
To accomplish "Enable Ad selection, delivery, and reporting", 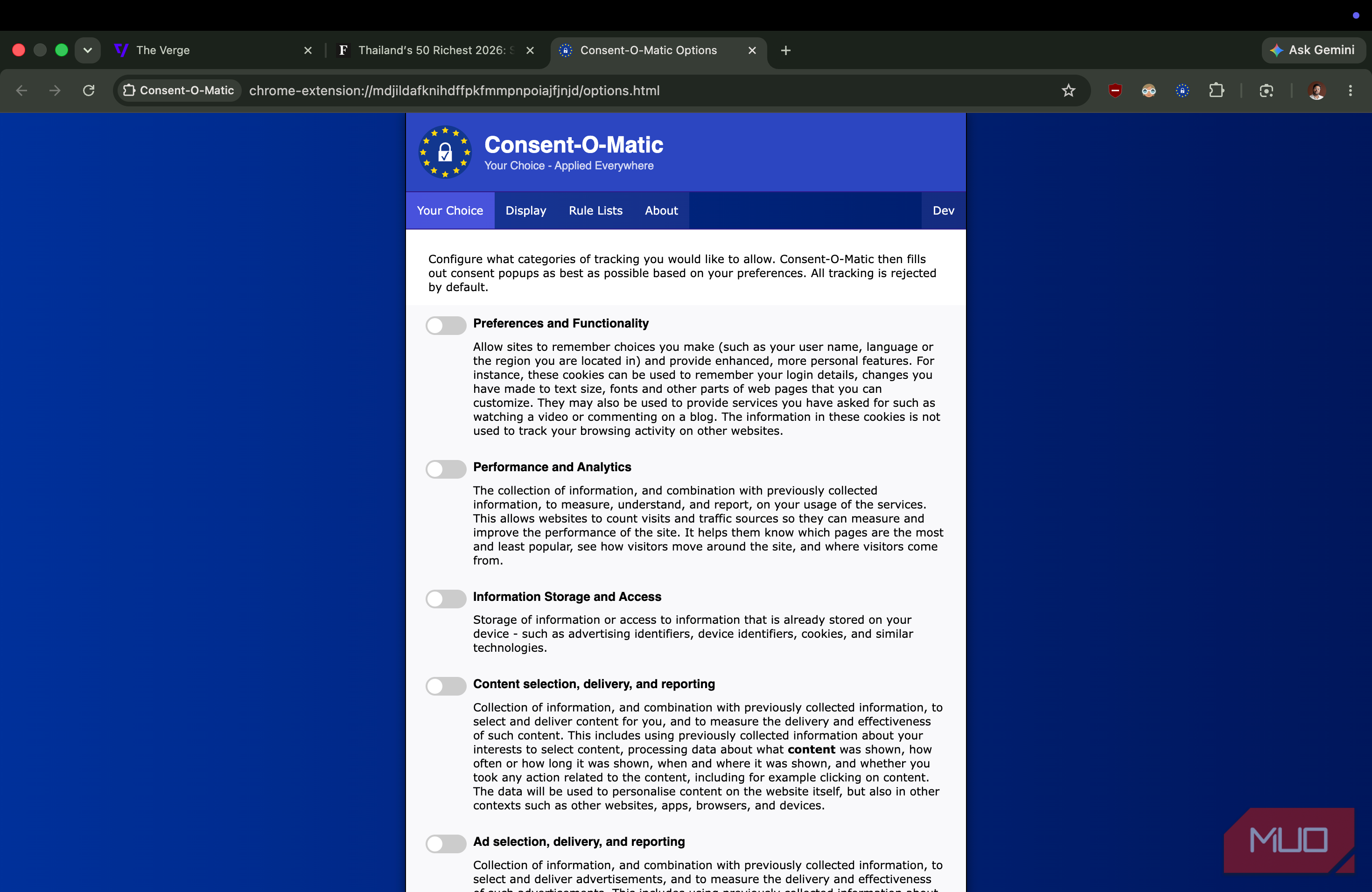I will (x=446, y=843).
